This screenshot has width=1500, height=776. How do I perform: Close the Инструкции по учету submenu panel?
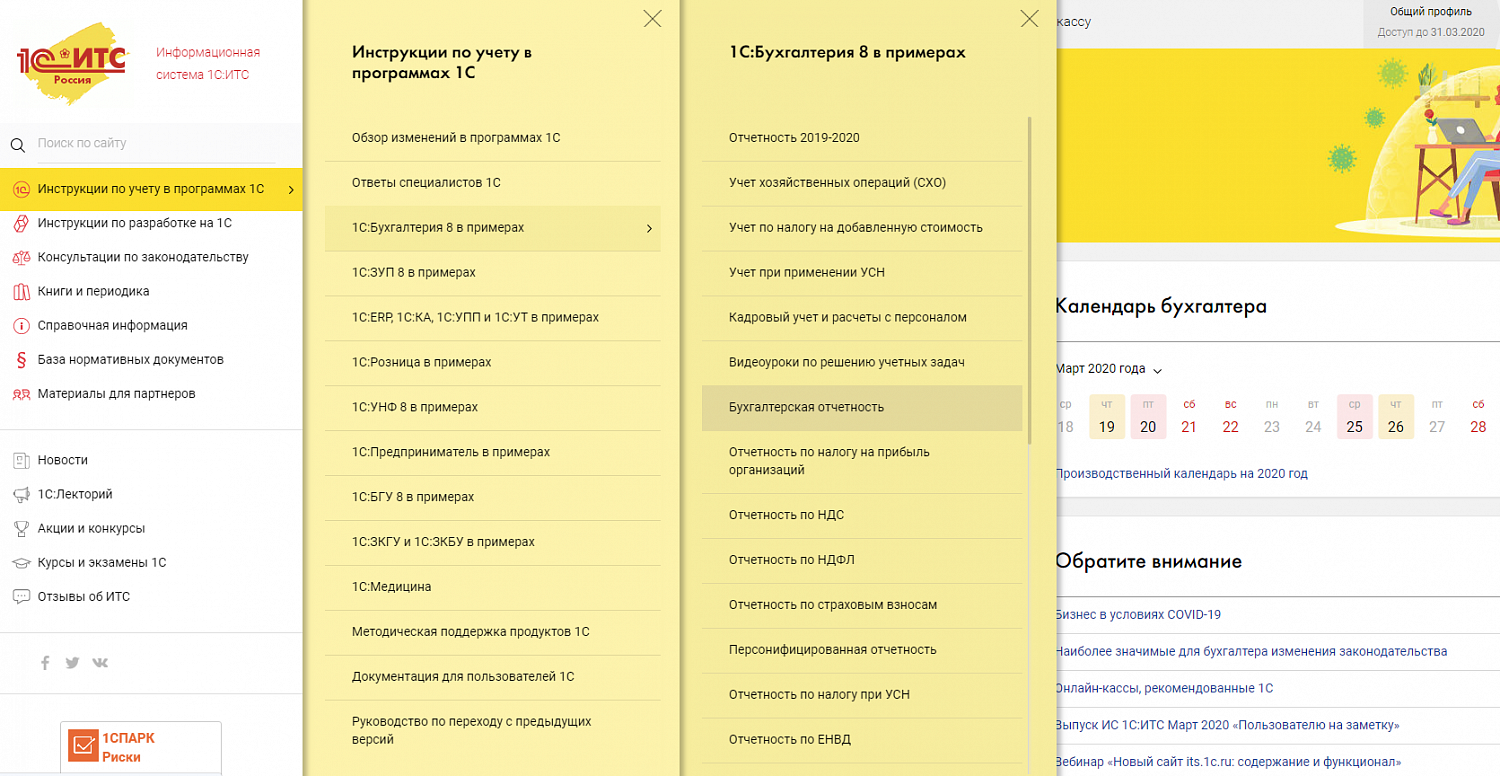pos(652,18)
